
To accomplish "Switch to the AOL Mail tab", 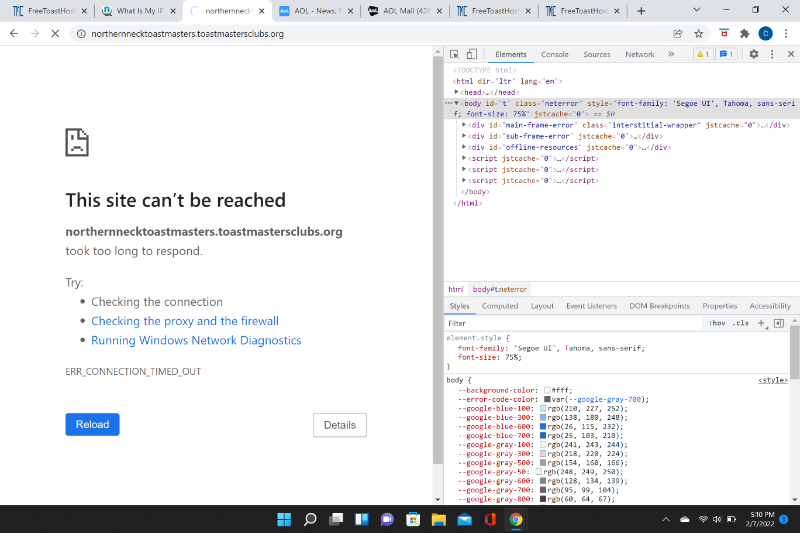I will click(x=405, y=11).
